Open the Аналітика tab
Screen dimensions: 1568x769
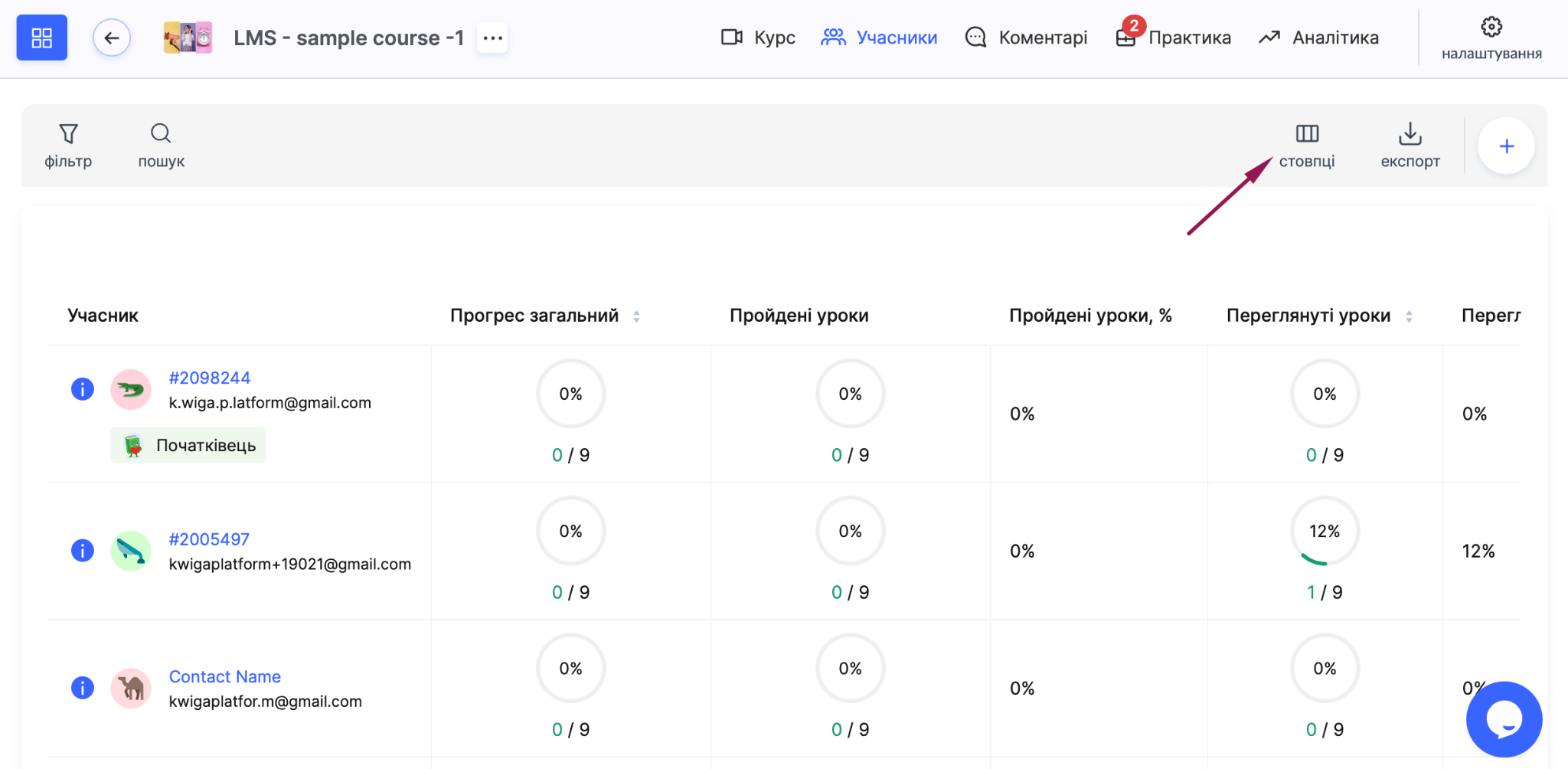coord(1318,38)
